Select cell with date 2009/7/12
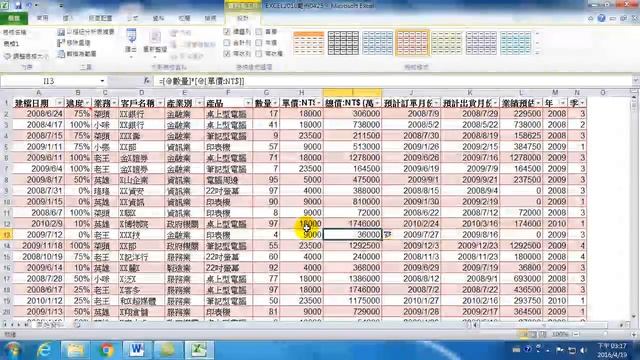Screen dimensions: 640x360 coord(39,235)
